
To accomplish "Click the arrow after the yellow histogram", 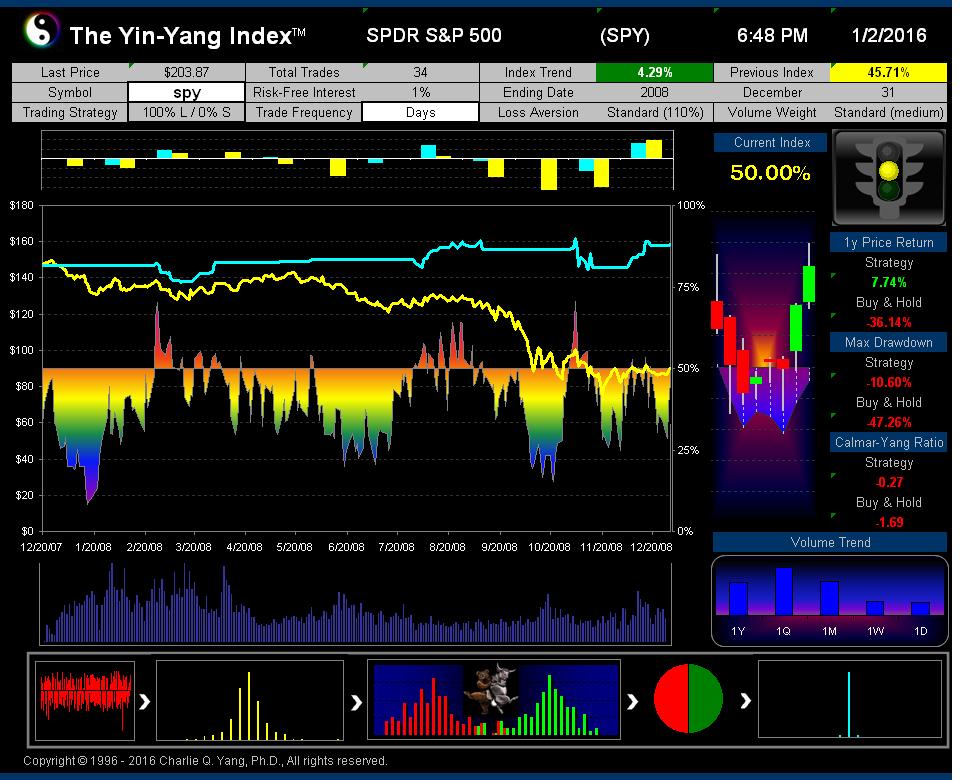I will click(x=356, y=702).
